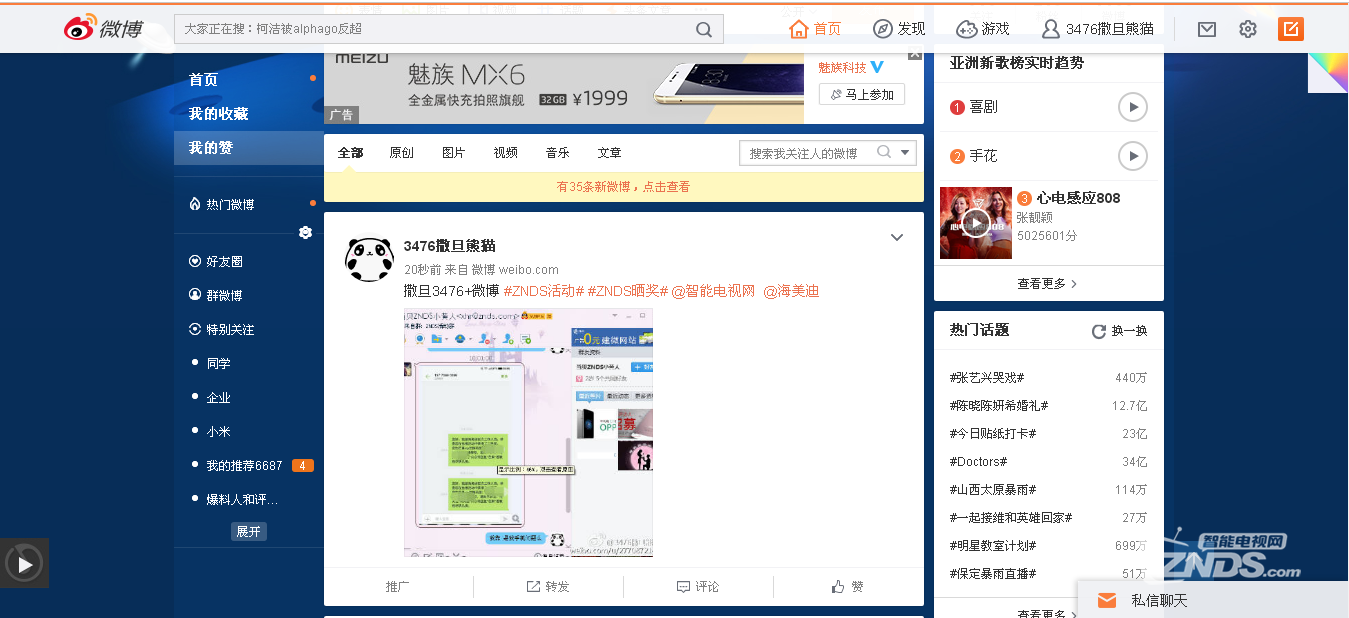Switch to the 图片 feed tab
This screenshot has height=618, width=1349.
click(453, 153)
